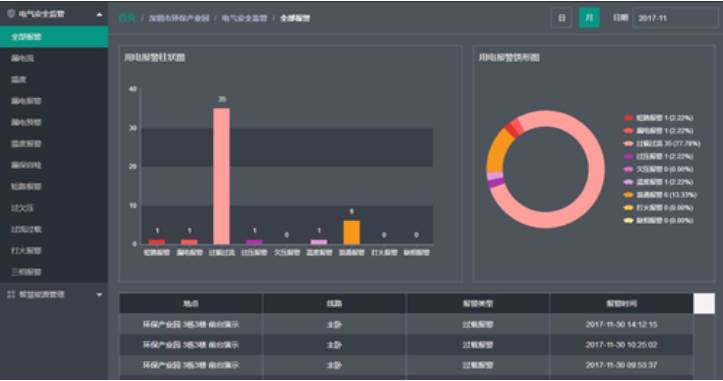Open the 电气安全监管 breadcrumb link
This screenshot has width=723, height=381.
point(244,18)
